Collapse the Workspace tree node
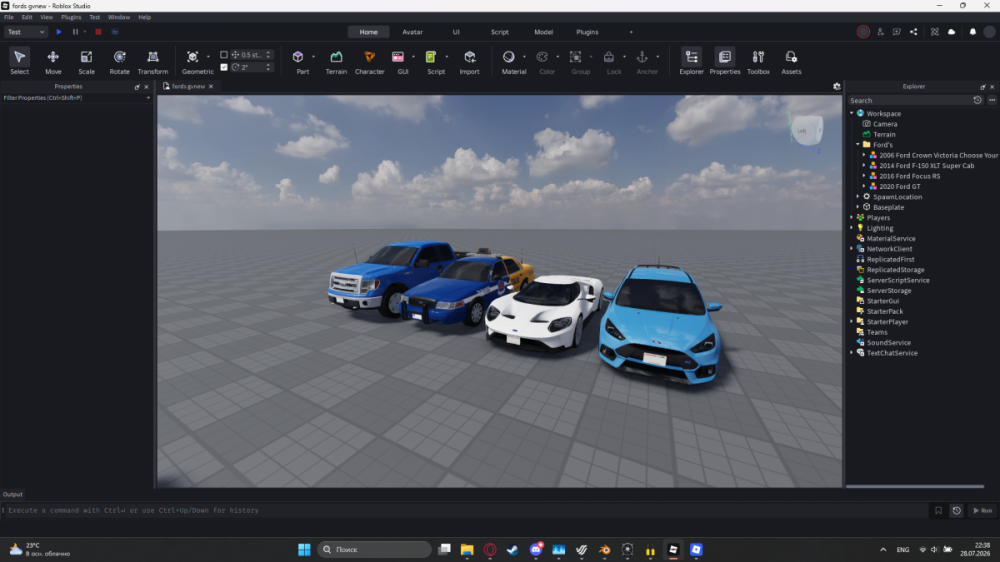 [851, 113]
